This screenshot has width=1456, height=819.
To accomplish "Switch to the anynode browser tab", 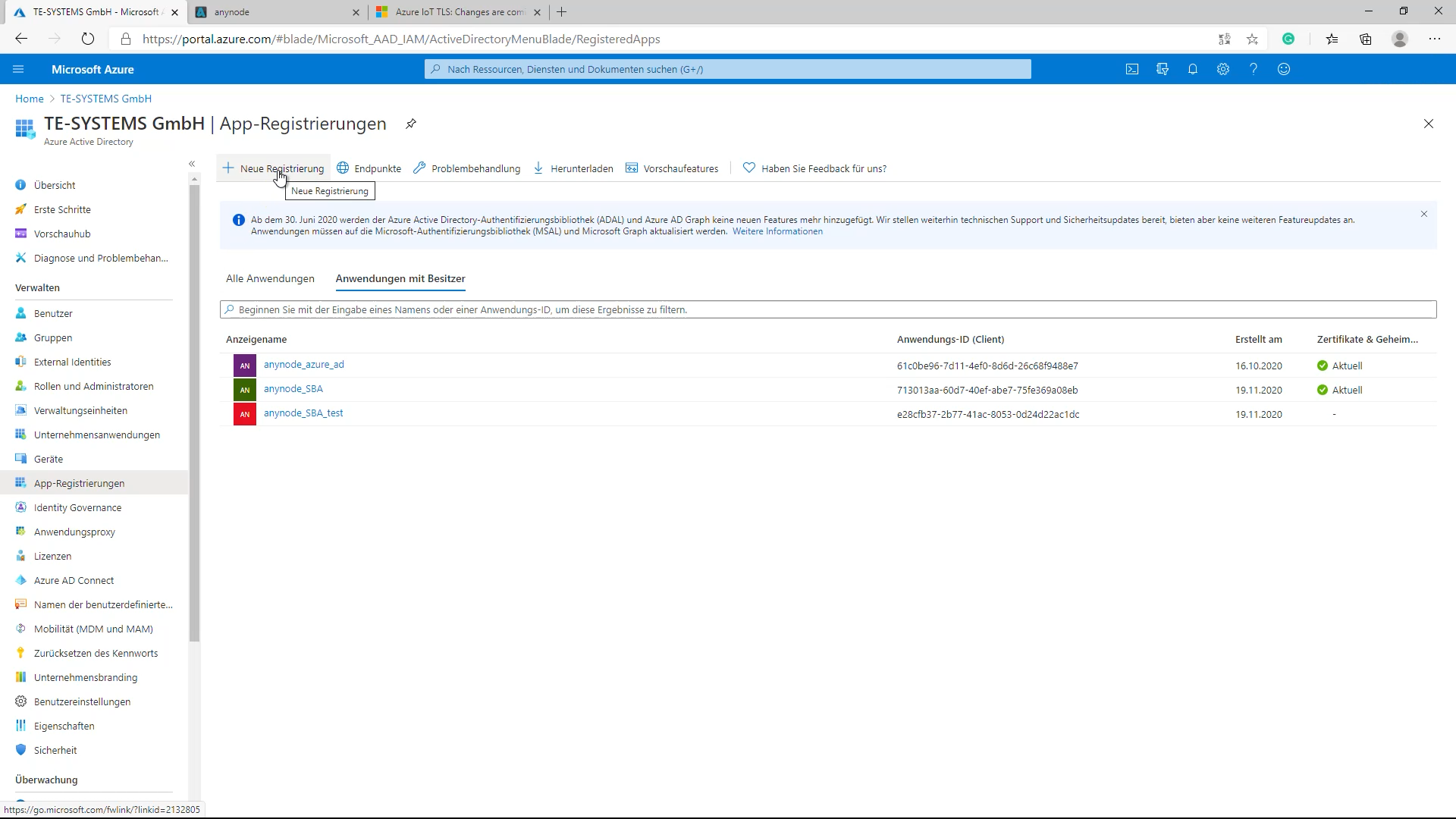I will (278, 12).
